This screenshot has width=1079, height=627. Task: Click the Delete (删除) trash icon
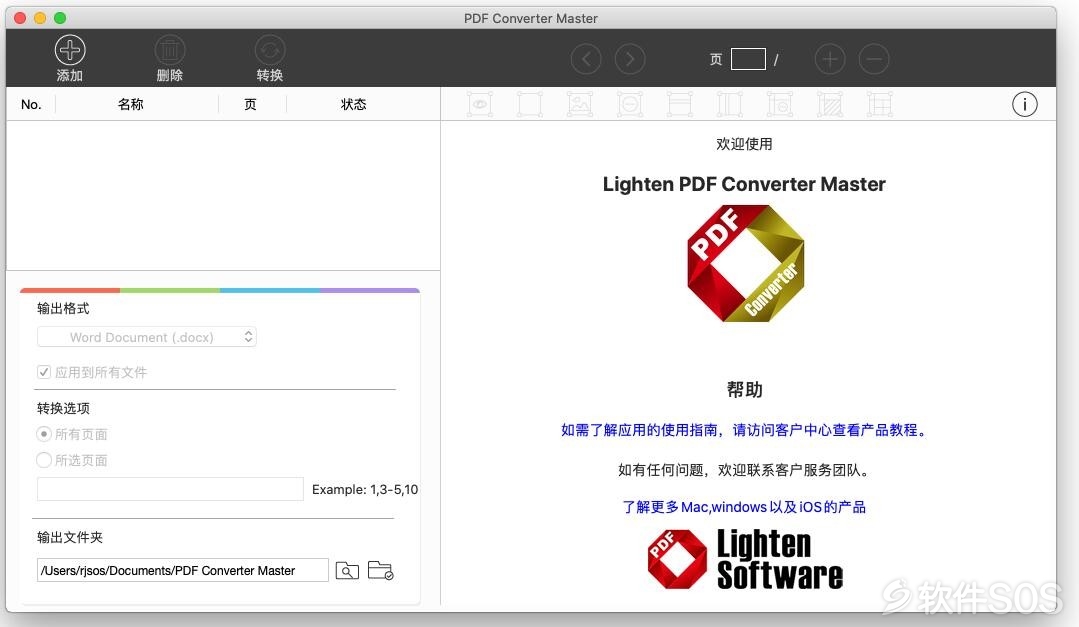click(x=169, y=50)
